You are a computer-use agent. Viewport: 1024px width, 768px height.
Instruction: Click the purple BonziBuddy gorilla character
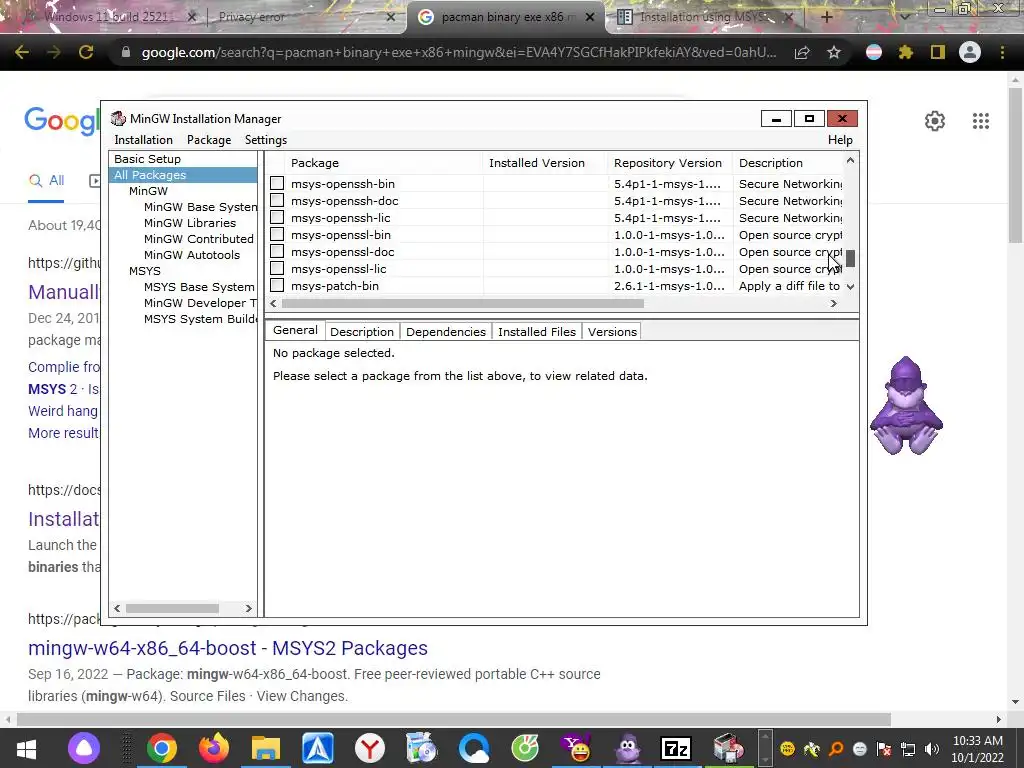click(906, 406)
